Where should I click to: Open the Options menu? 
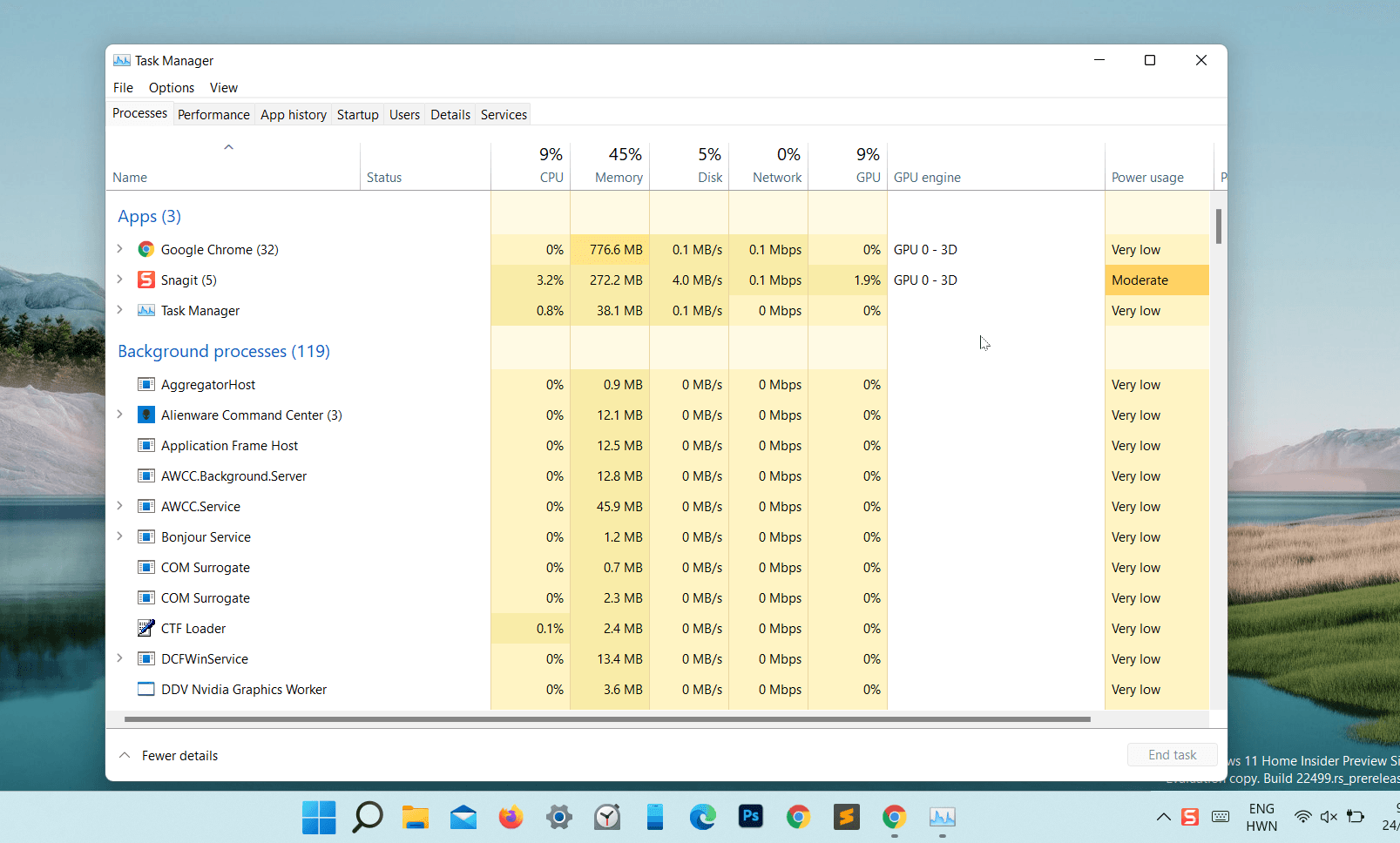171,88
